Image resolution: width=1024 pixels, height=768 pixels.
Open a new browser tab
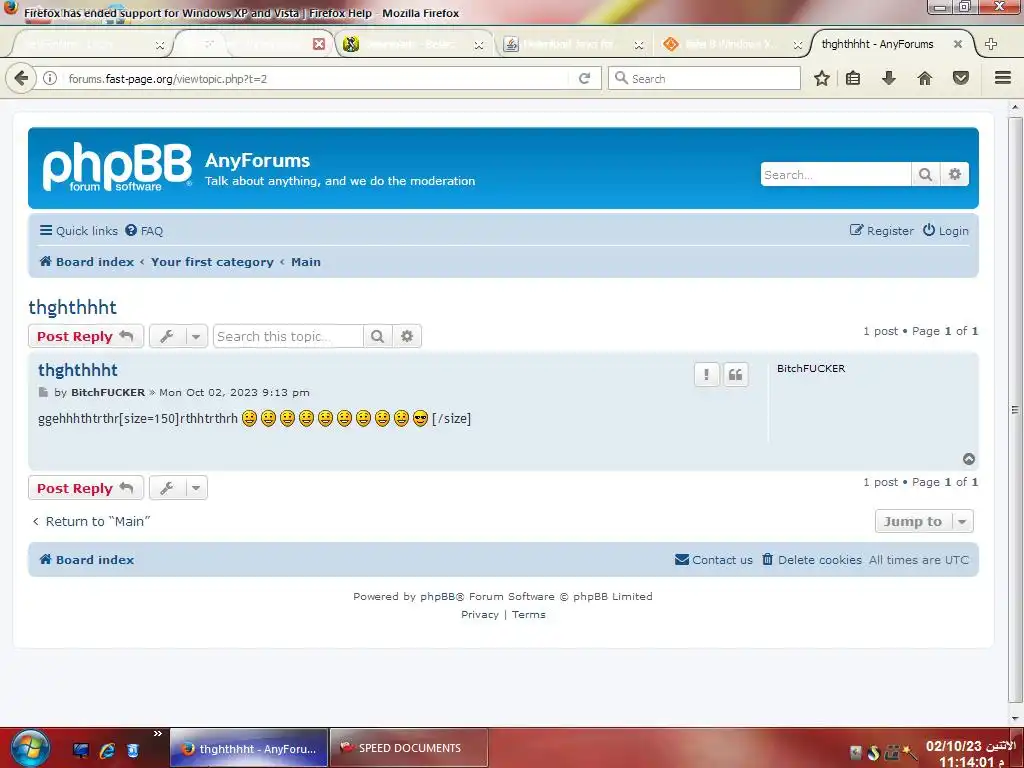[x=991, y=44]
